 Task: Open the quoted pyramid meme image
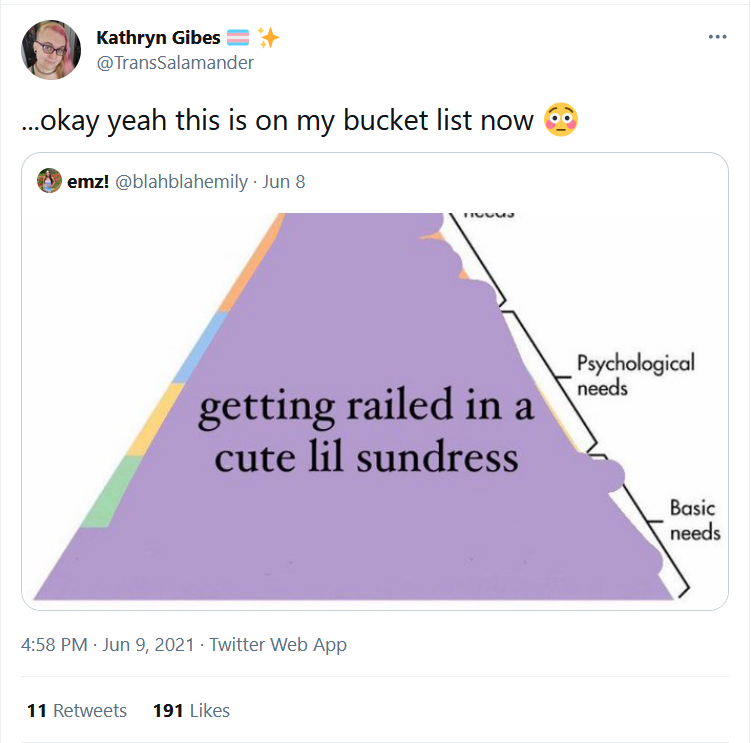coord(375,408)
